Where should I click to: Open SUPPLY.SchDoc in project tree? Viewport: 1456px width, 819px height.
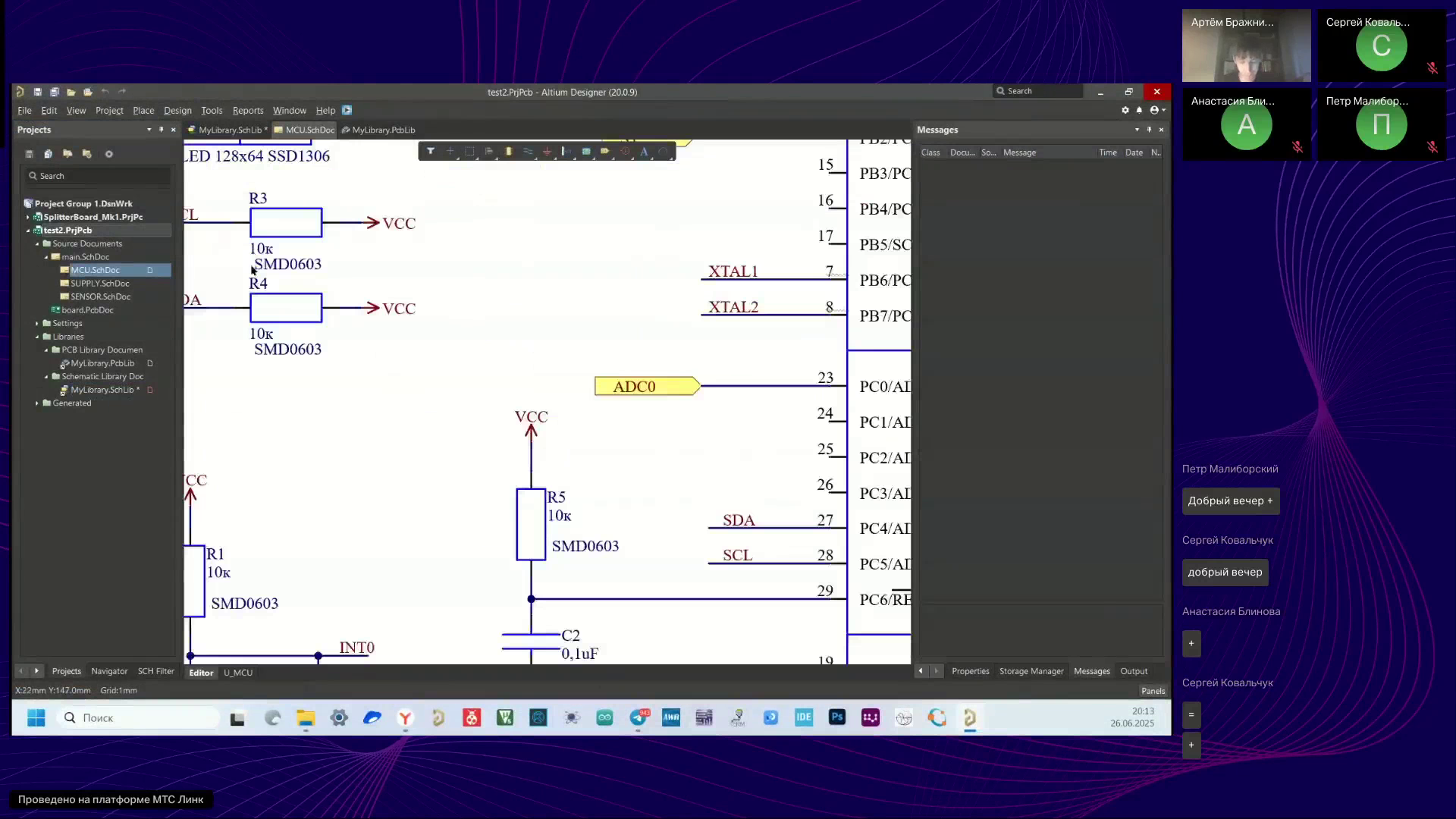coord(99,284)
